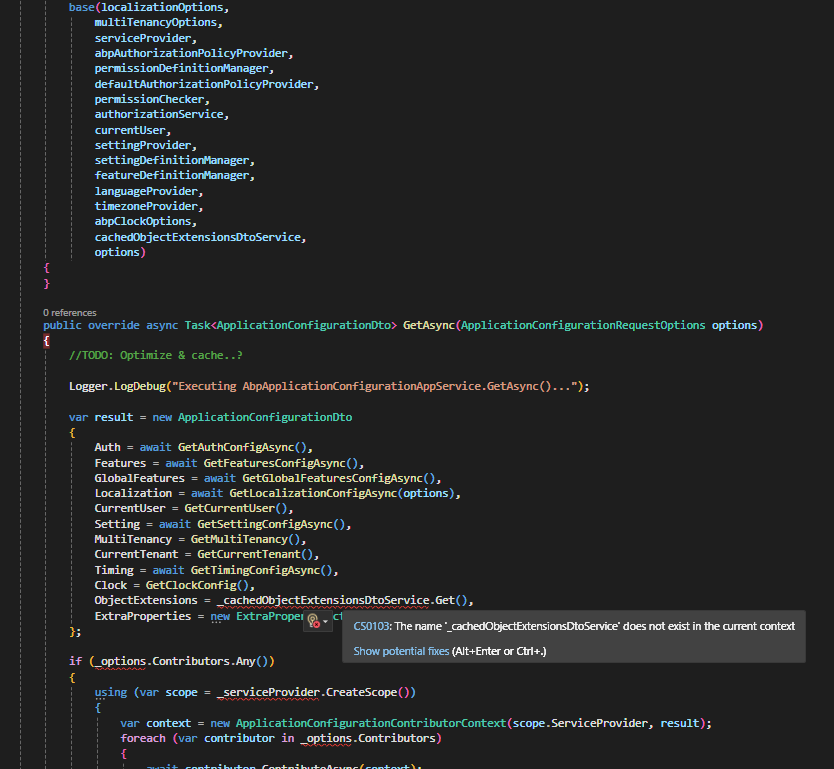The width and height of the screenshot is (834, 769).
Task: Click the GetAuthConfigAsync method call
Action: pyautogui.click(x=241, y=447)
